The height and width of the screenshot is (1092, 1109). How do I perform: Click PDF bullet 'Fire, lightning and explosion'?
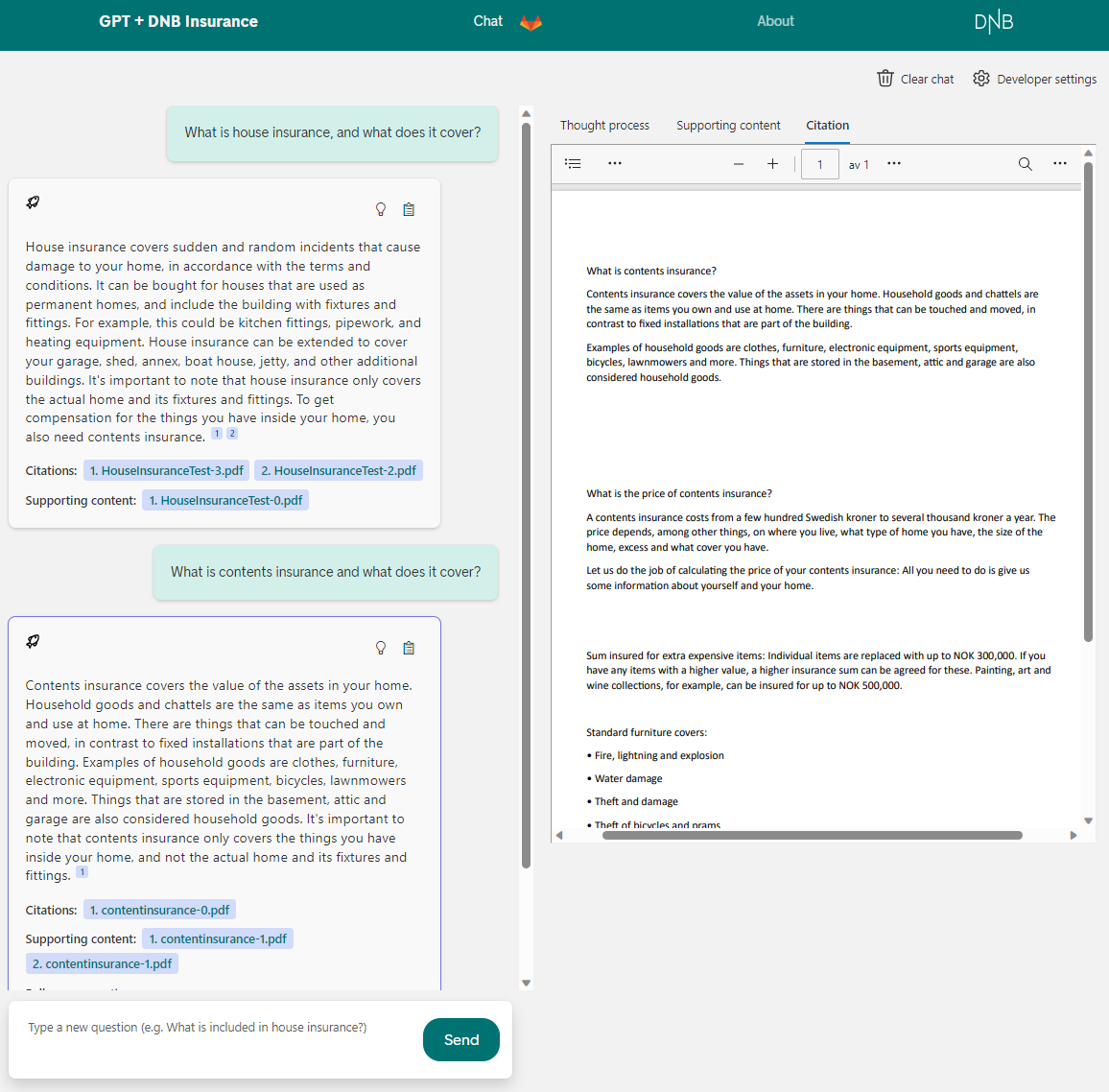pos(659,755)
